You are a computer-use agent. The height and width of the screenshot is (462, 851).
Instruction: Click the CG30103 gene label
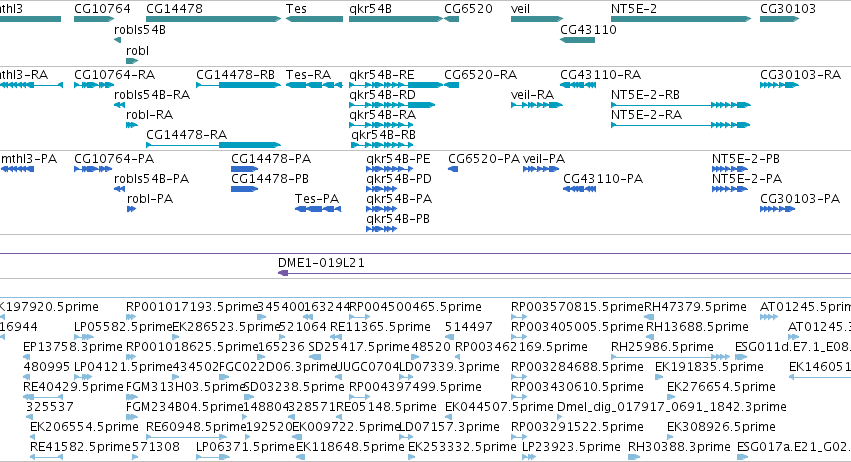(788, 9)
